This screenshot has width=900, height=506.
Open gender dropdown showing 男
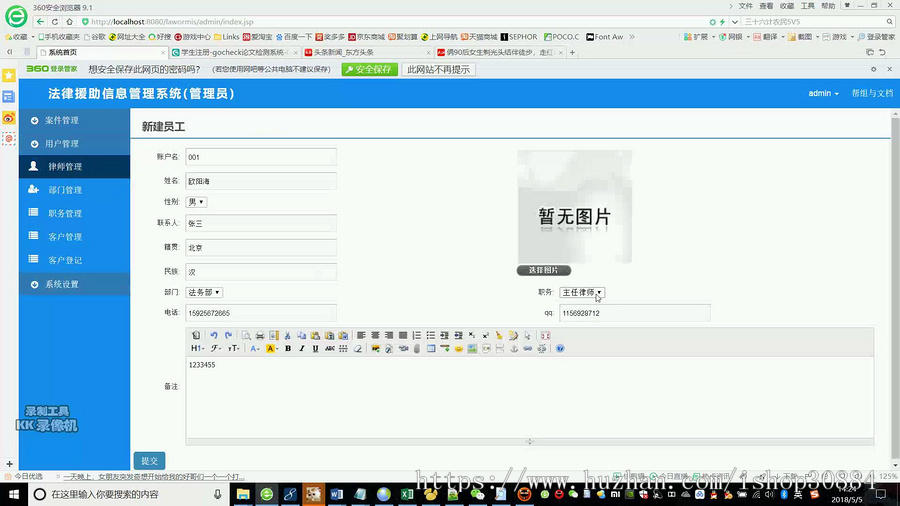196,202
